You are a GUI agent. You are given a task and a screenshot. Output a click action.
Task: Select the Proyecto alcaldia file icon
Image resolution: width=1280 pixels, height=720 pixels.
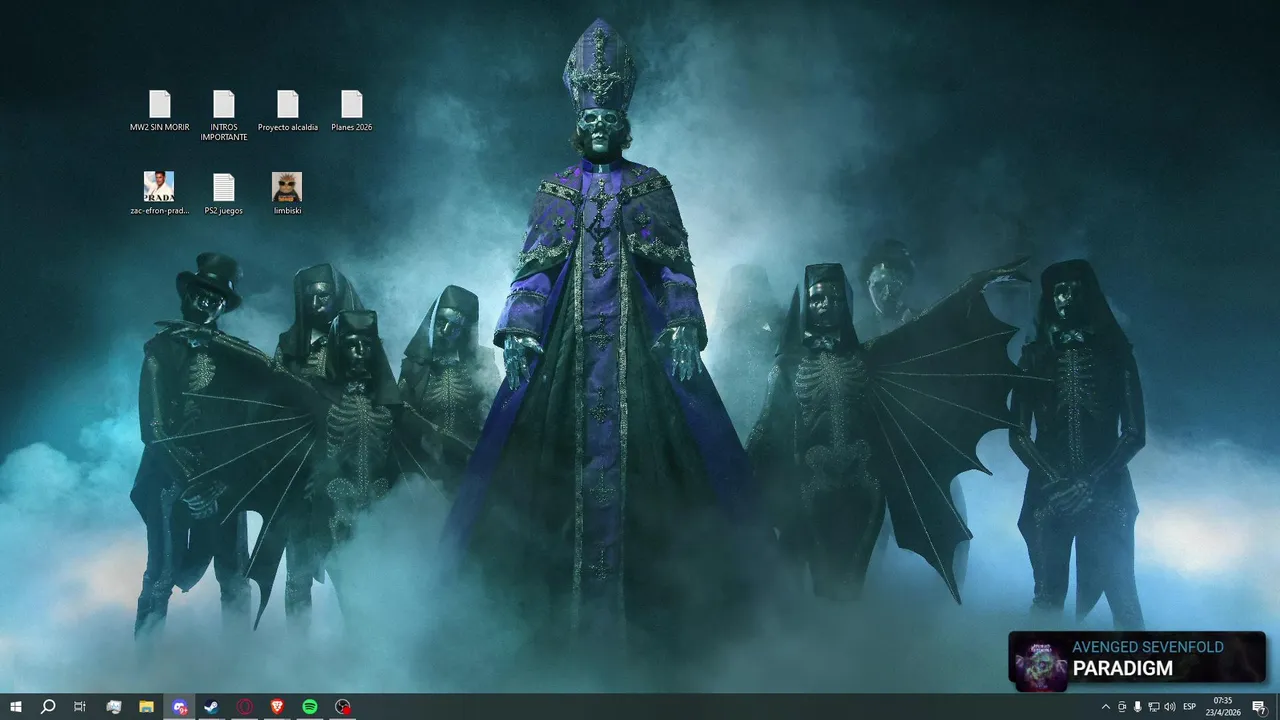(x=288, y=111)
